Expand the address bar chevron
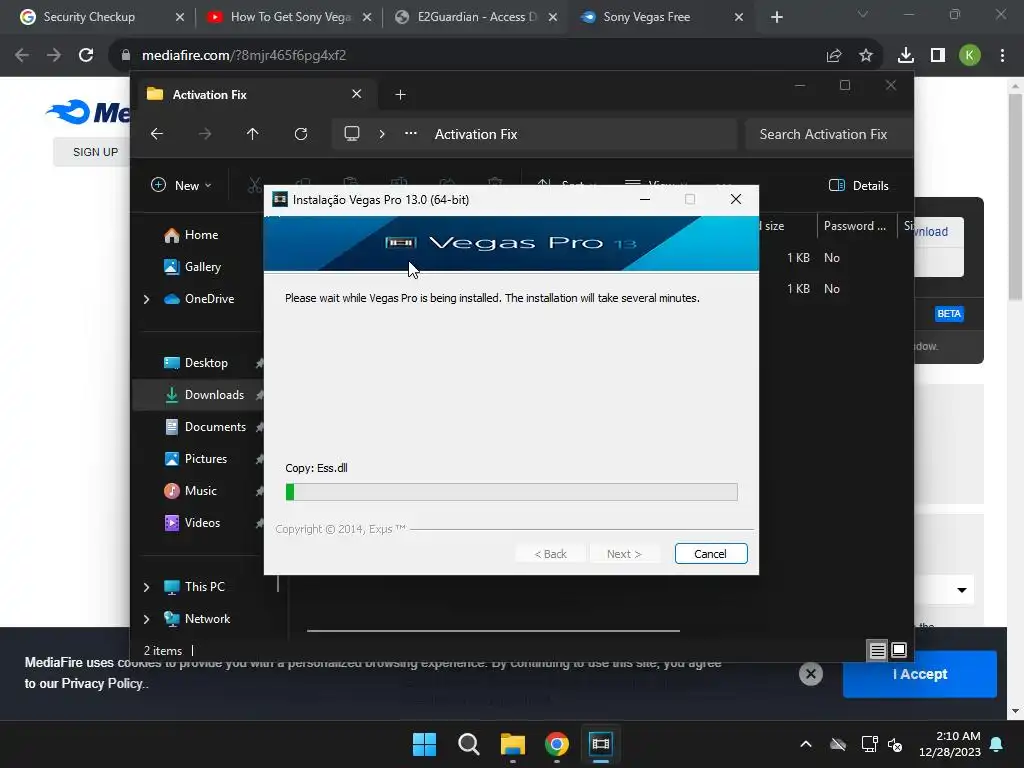Viewport: 1024px width, 768px height. point(382,134)
